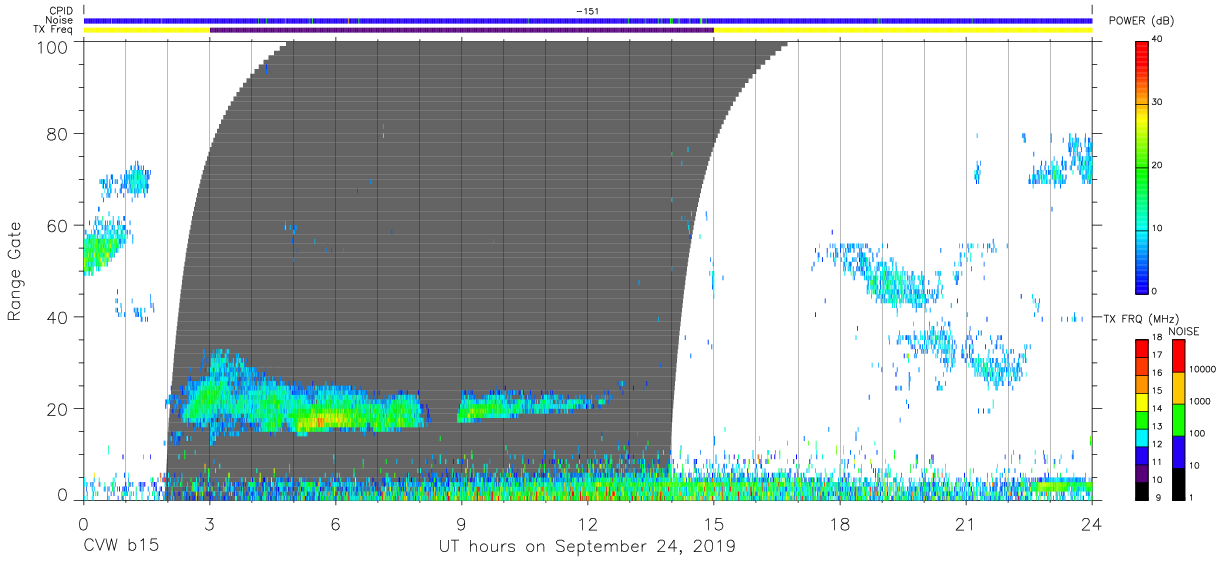
Task: Click the TX FRQ (MHz) legend title
Action: (1140, 318)
